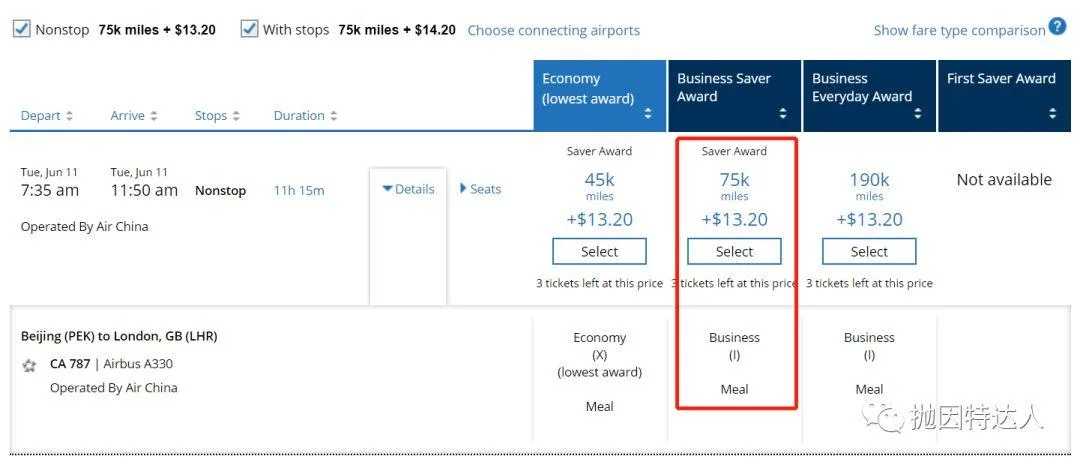
Task: Click the help icon beside fare type comparison
Action: [x=1057, y=28]
